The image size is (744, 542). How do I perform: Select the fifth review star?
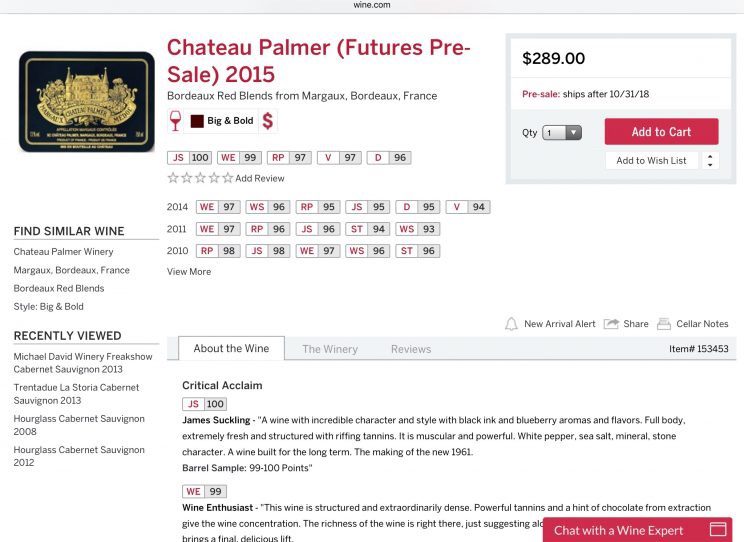coord(228,178)
